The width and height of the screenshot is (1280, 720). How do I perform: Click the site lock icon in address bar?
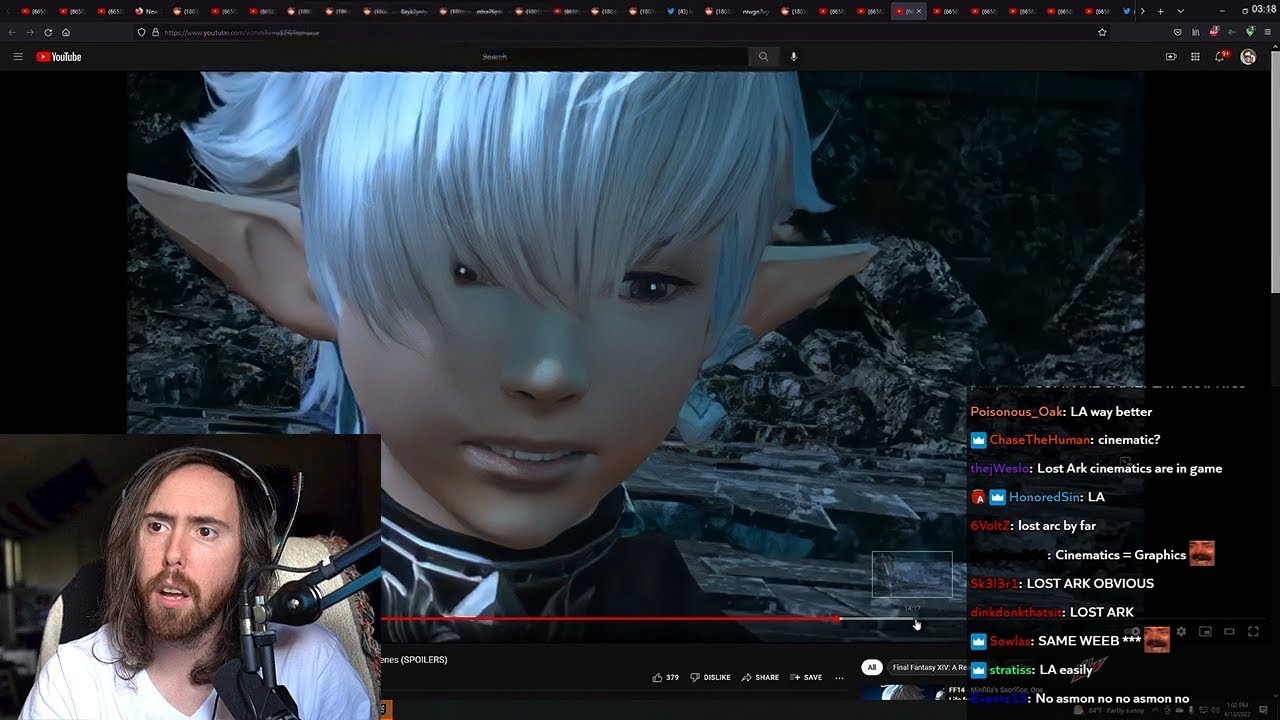[x=154, y=32]
